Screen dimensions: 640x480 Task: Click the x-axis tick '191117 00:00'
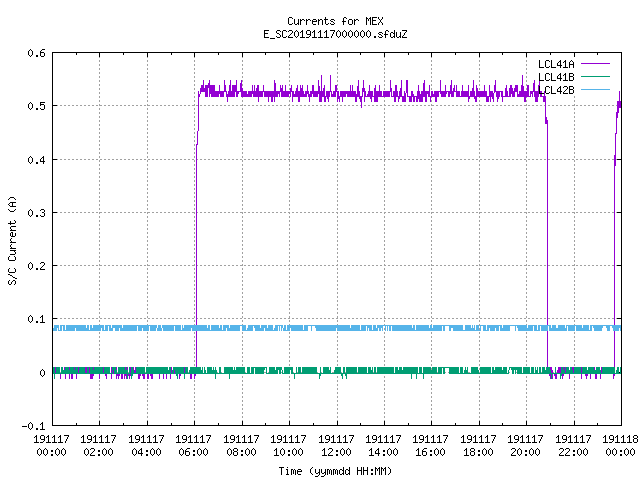tap(51, 446)
